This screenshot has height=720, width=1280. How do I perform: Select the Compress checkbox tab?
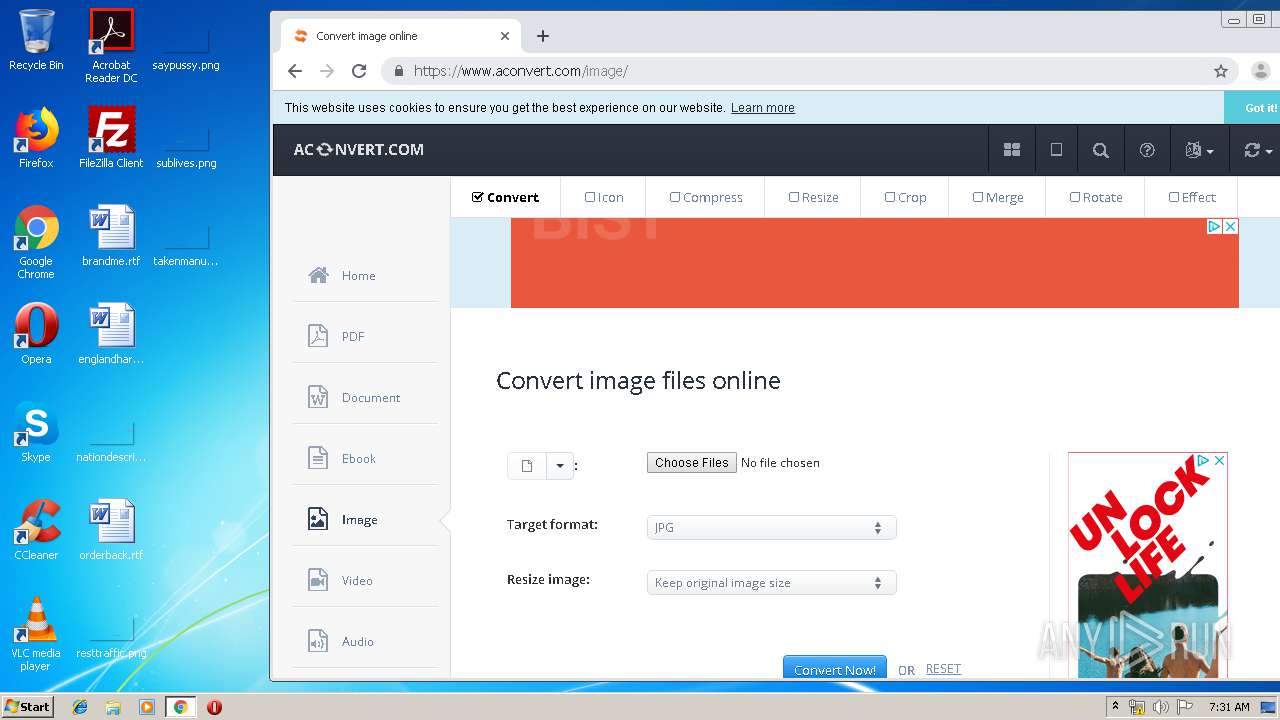click(706, 197)
